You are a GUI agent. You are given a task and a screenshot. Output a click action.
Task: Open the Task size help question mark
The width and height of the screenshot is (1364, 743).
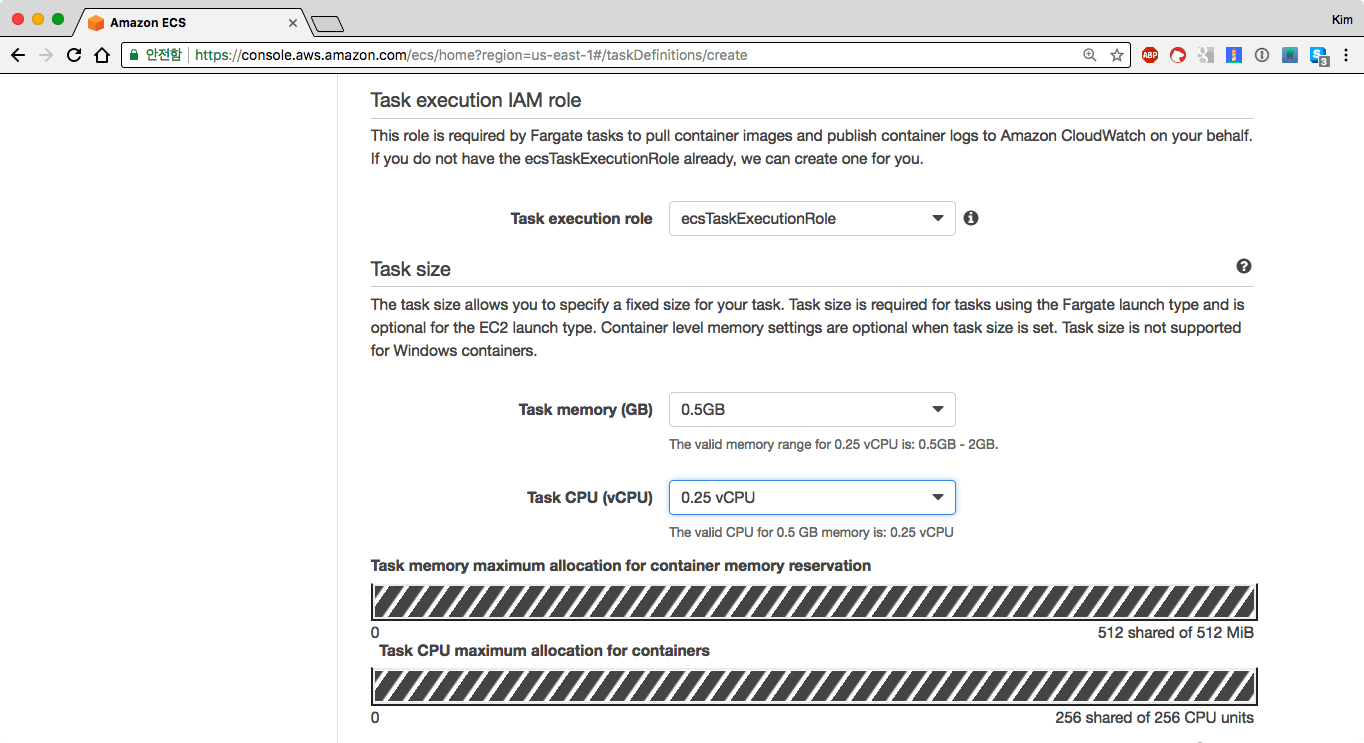click(x=1243, y=266)
